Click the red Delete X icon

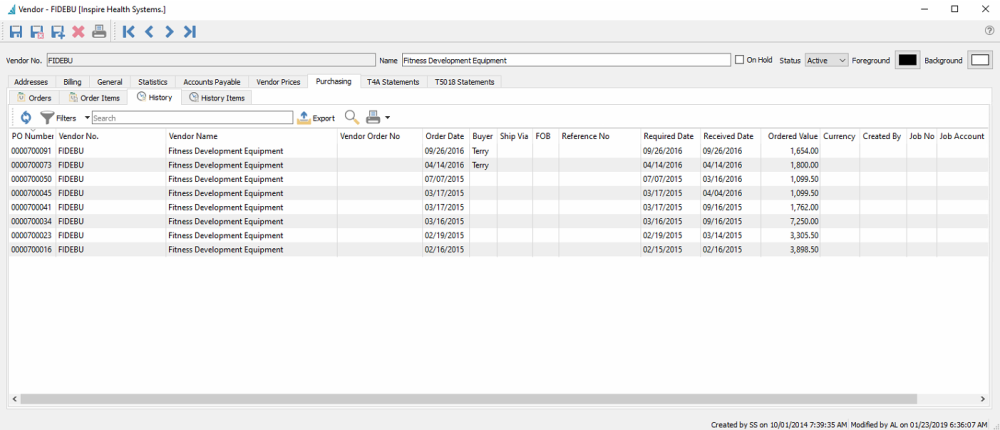[x=78, y=31]
